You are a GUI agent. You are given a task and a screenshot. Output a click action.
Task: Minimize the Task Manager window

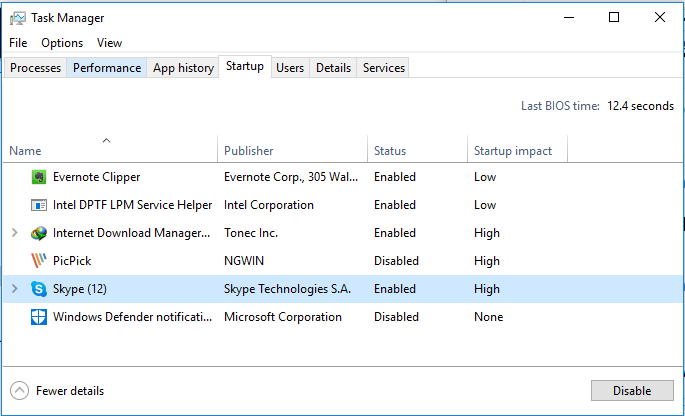pyautogui.click(x=569, y=17)
